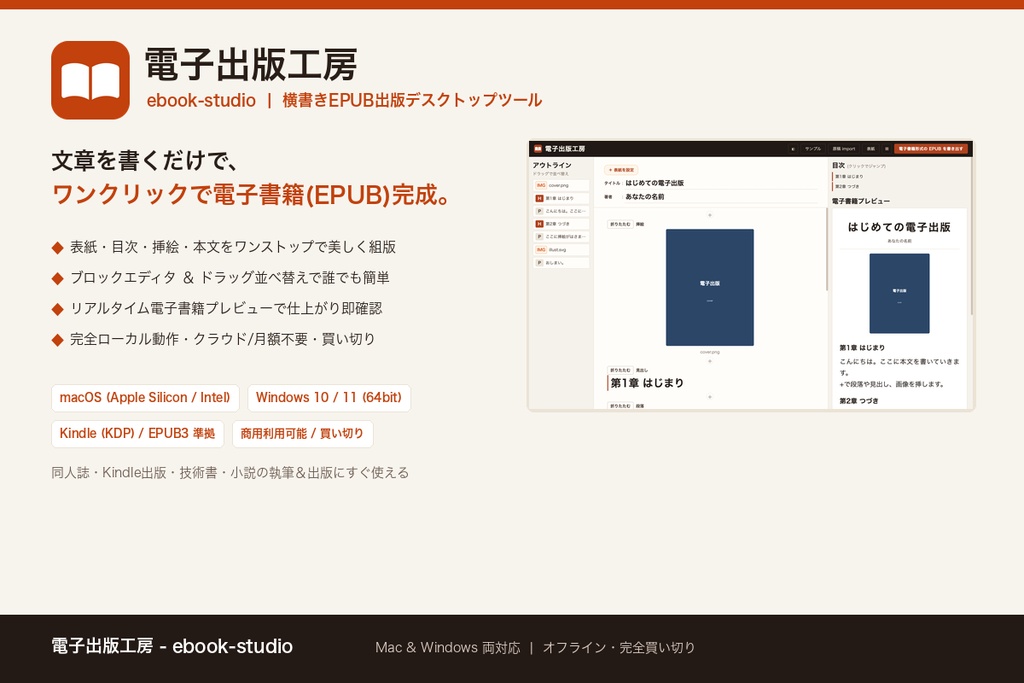The image size is (1024, 683).
Task: Click the footer text 電子出版工房 - ebook-studio
Action: coord(172,646)
